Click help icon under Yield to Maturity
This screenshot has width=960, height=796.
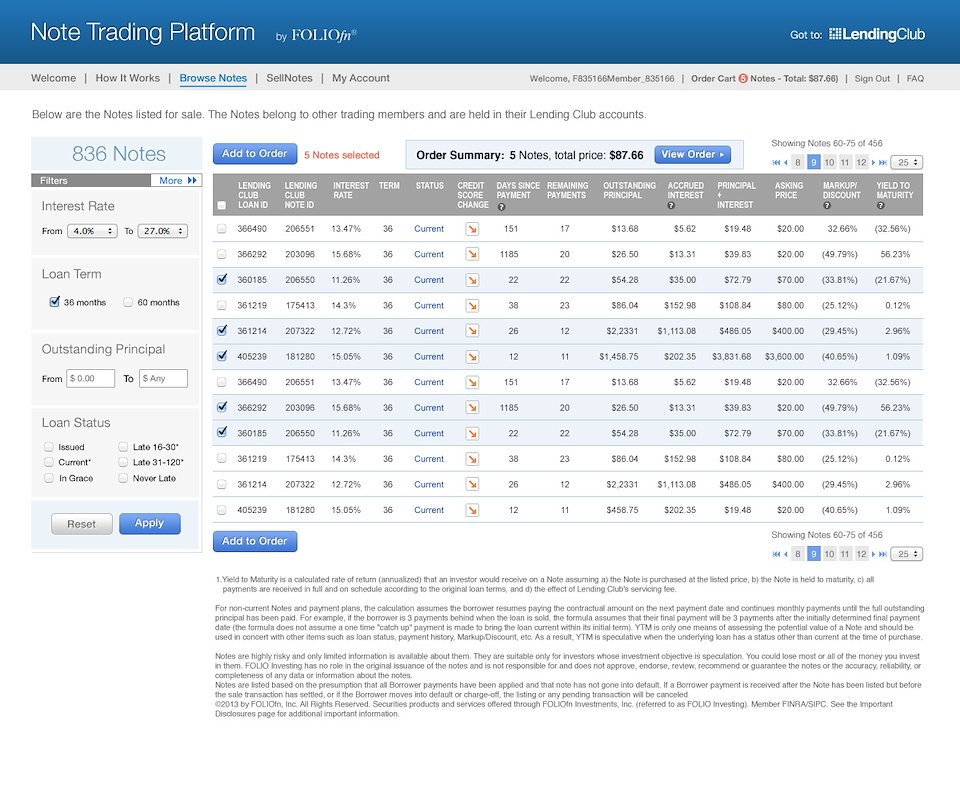(x=881, y=206)
